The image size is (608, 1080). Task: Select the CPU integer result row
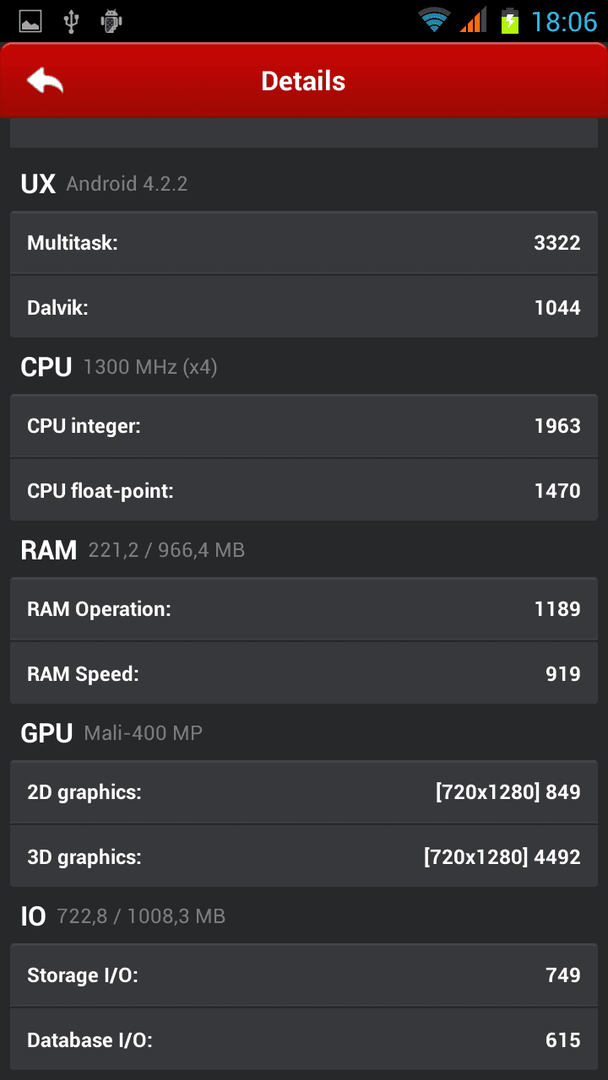pos(304,426)
